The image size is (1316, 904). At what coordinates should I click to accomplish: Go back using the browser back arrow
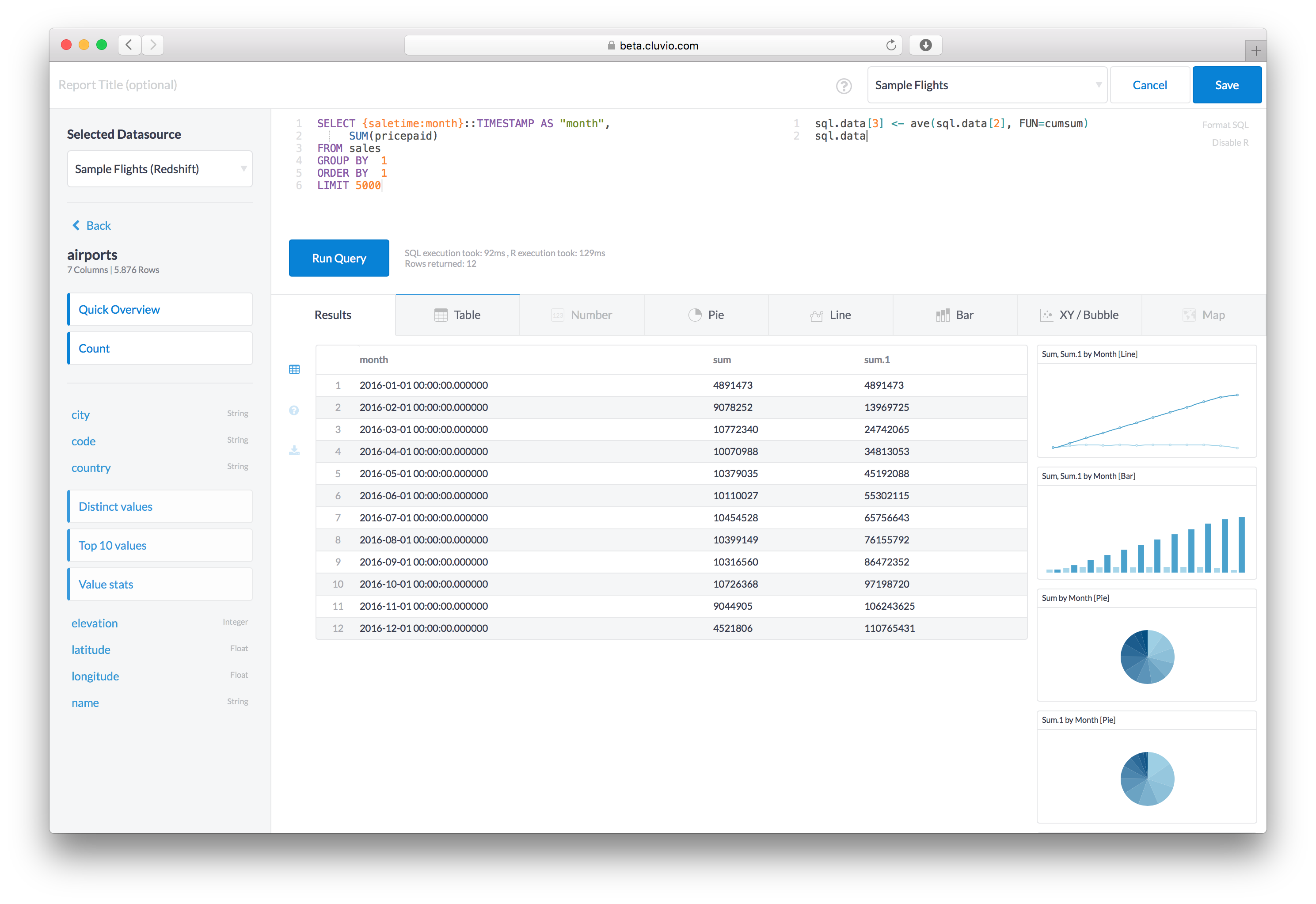129,45
